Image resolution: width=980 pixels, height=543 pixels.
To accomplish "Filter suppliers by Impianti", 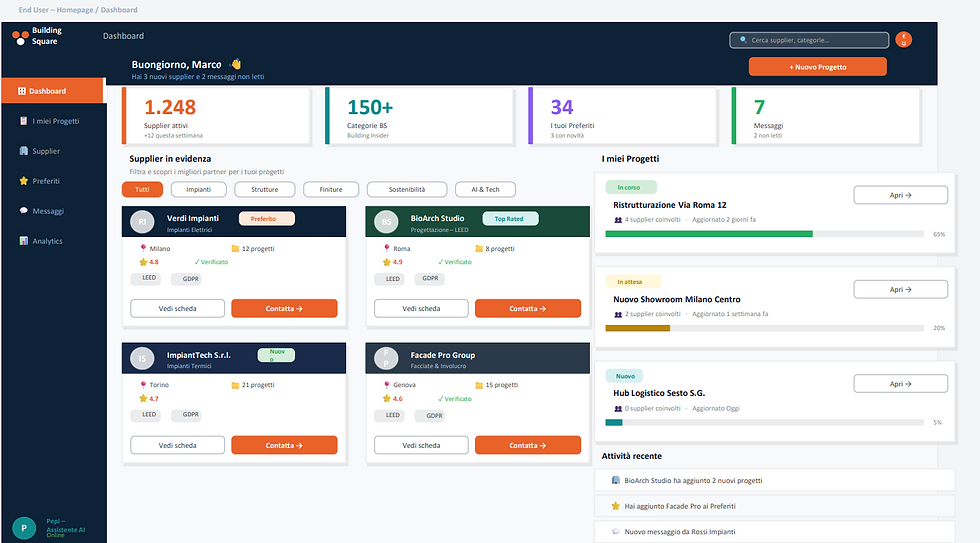I will pyautogui.click(x=198, y=189).
